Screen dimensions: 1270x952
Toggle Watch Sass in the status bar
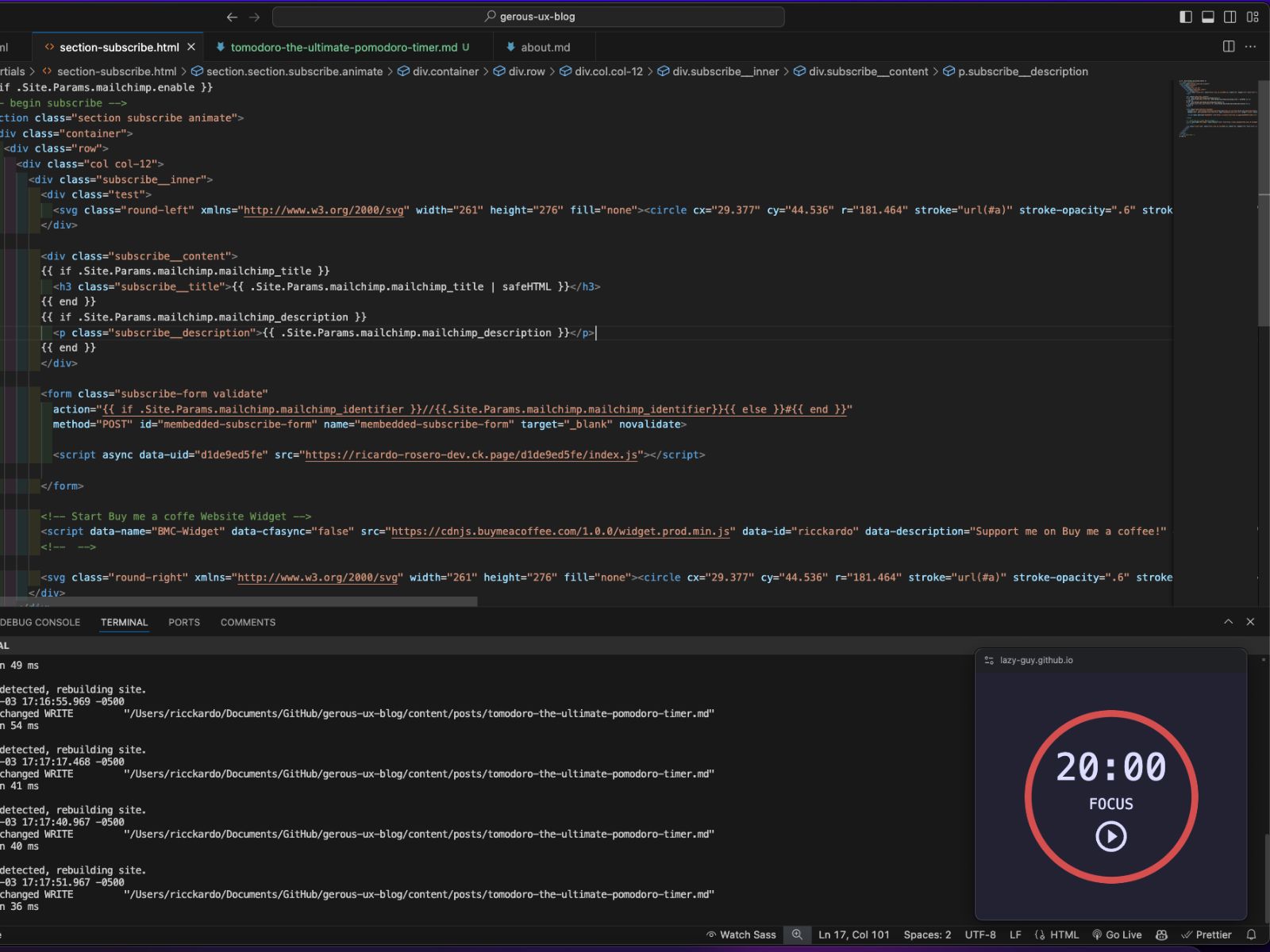coord(741,935)
